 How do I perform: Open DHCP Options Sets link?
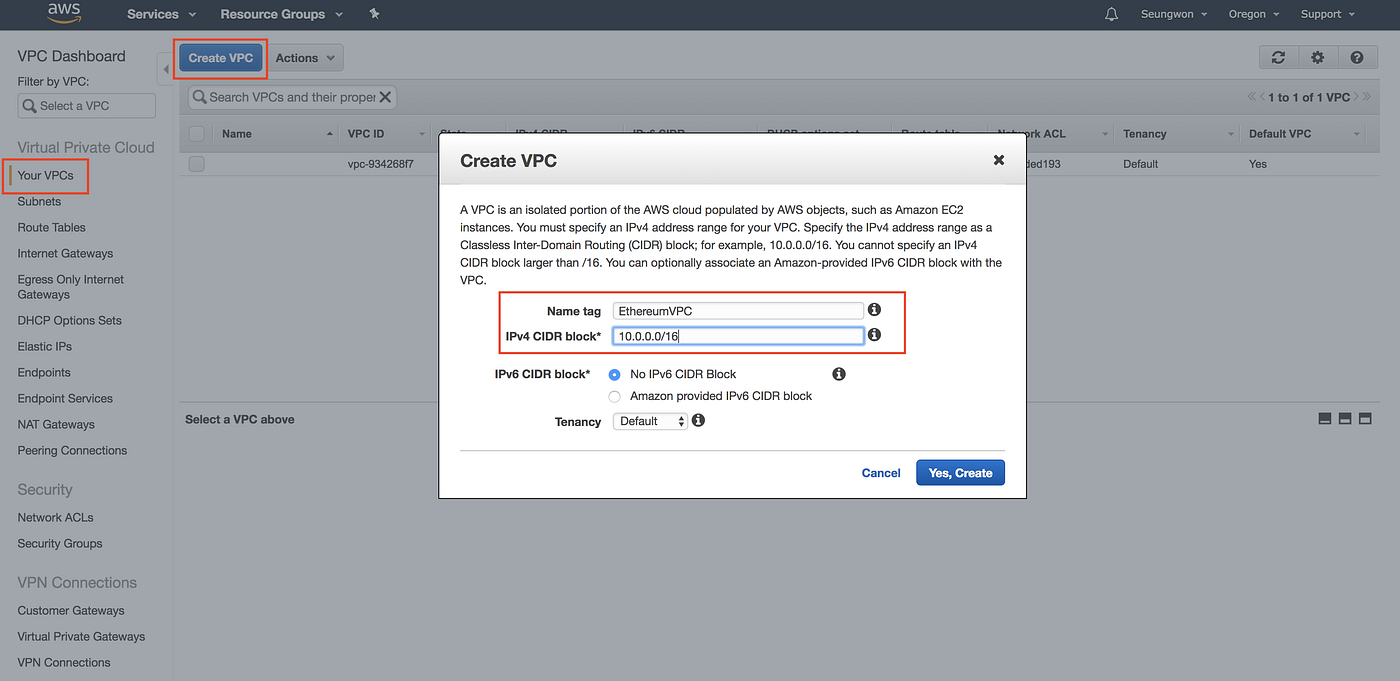click(69, 320)
